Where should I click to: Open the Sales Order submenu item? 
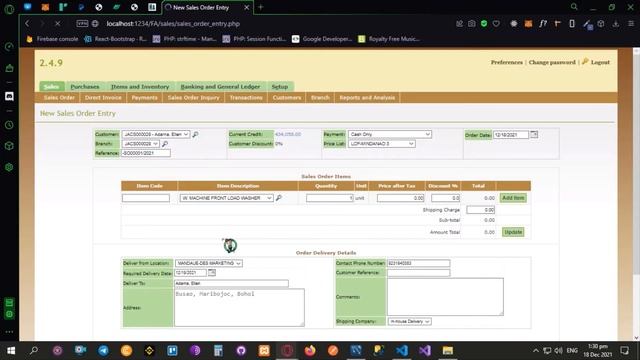(59, 98)
